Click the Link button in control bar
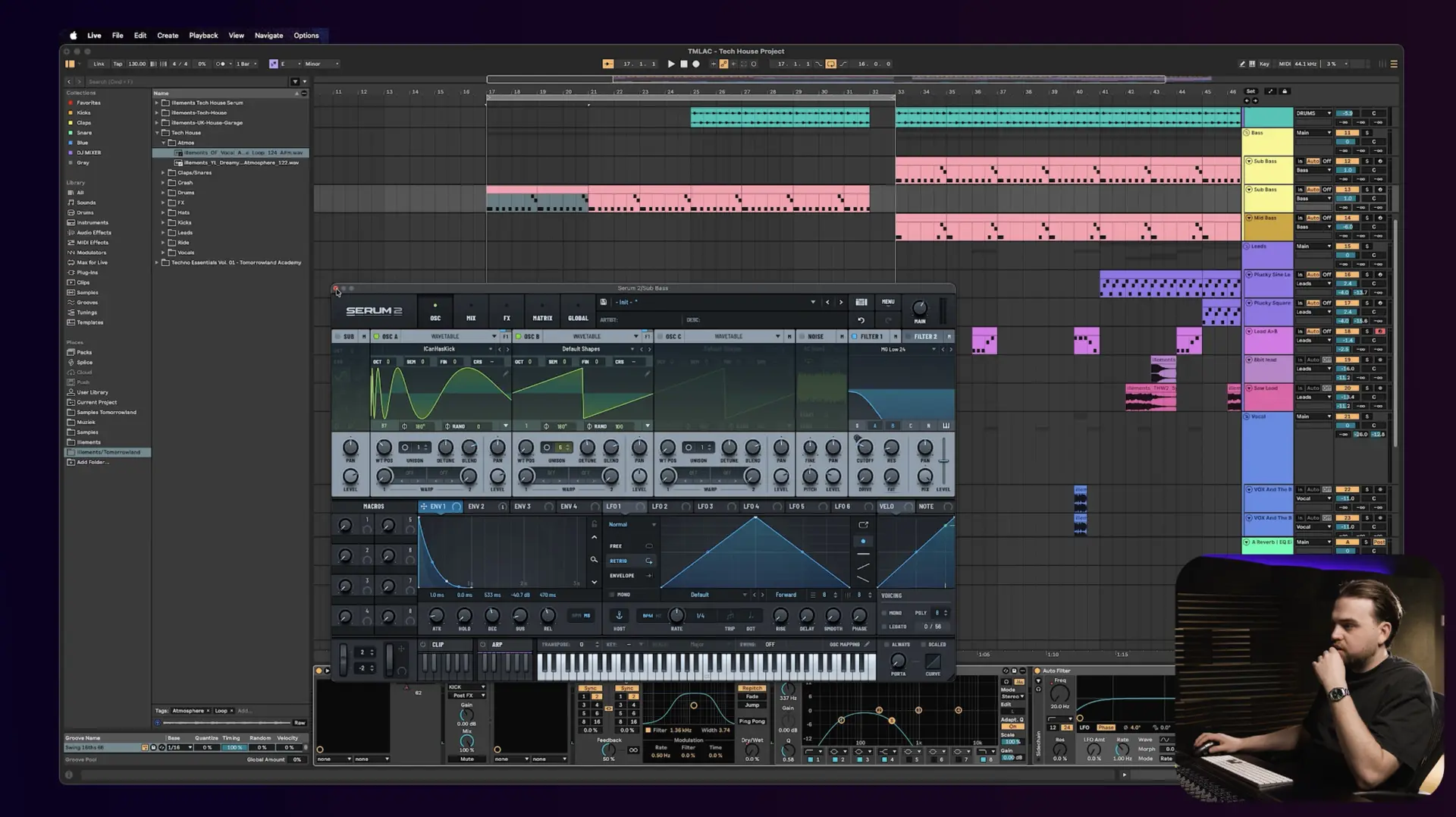The width and height of the screenshot is (1456, 817). pos(99,64)
